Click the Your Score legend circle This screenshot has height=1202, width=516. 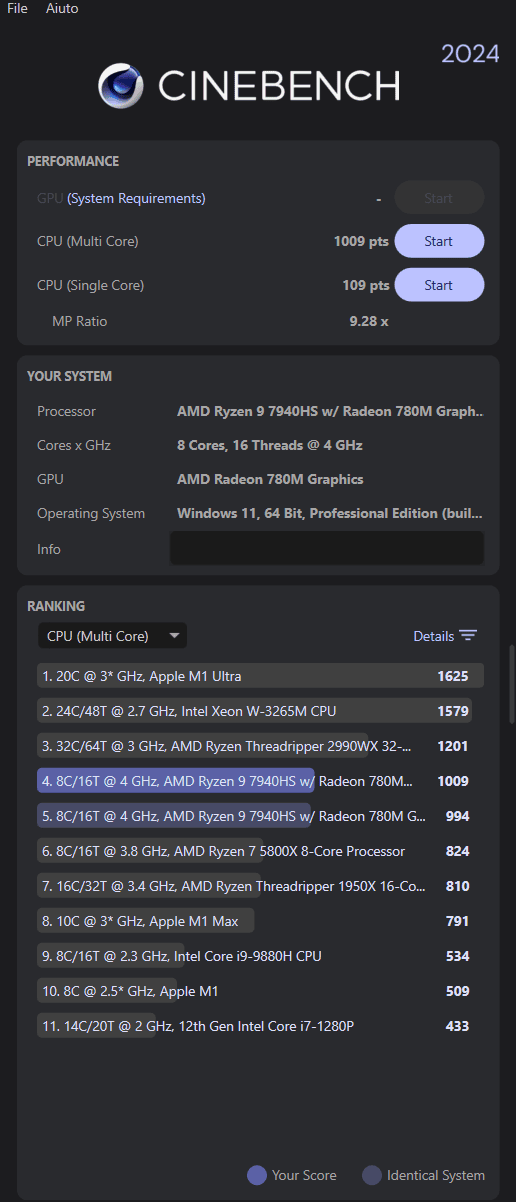click(257, 1175)
